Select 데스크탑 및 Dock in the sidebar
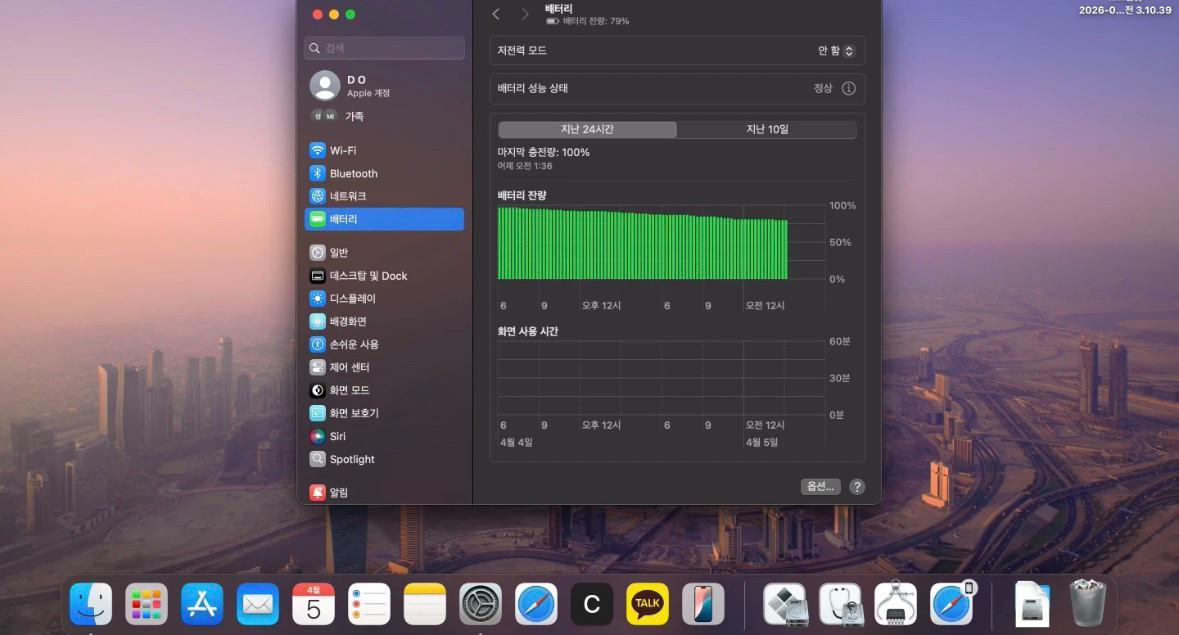Screen dimensions: 1179x635 pyautogui.click(x=368, y=275)
